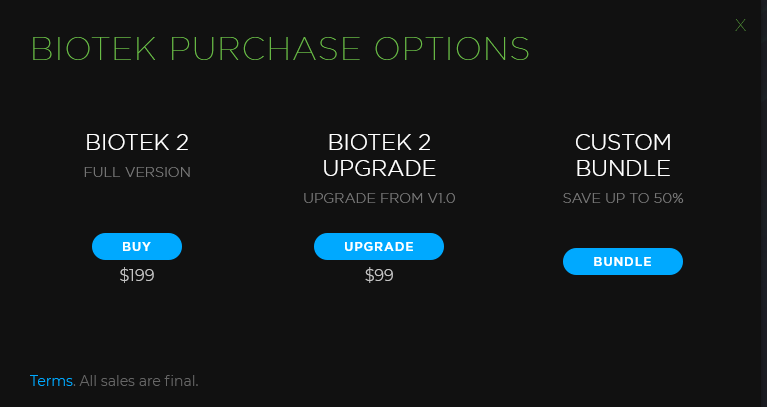The height and width of the screenshot is (407, 767).
Task: Start the v1.0 upgrade purchase button
Action: pos(379,246)
